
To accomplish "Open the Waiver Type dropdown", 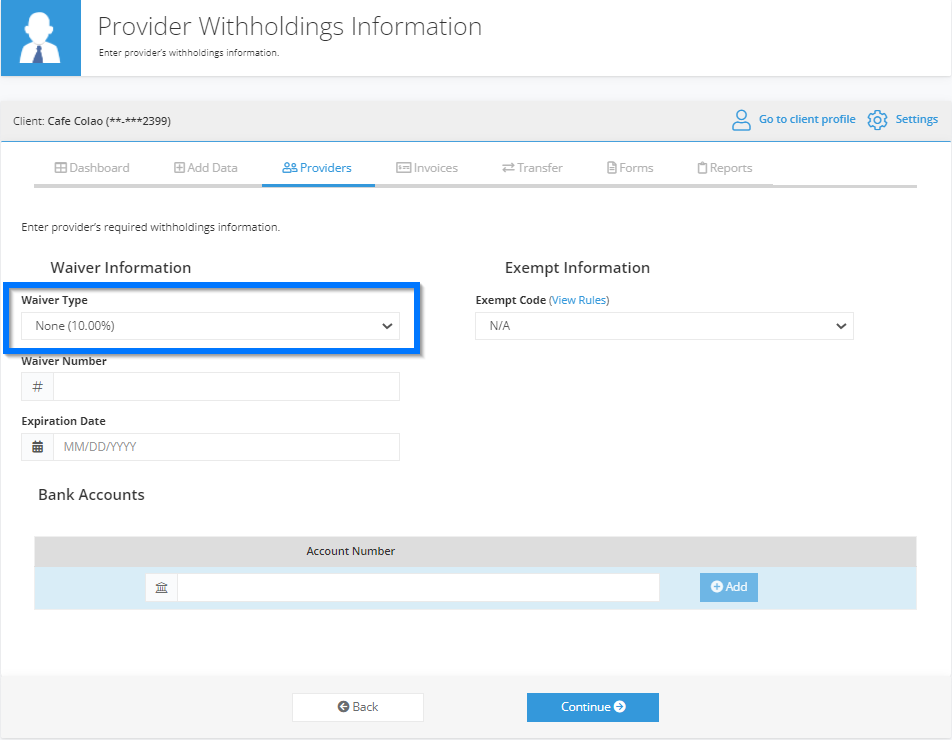I will 211,326.
